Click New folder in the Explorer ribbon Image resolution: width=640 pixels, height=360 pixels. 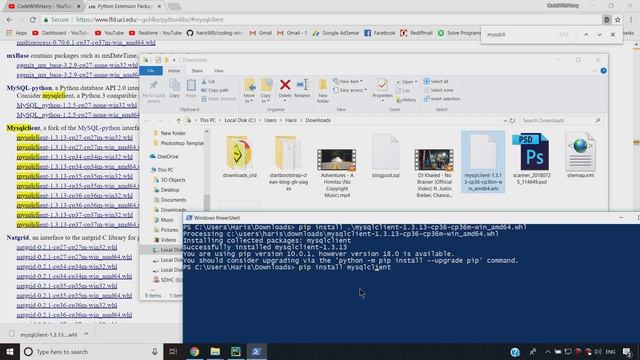coord(322,91)
